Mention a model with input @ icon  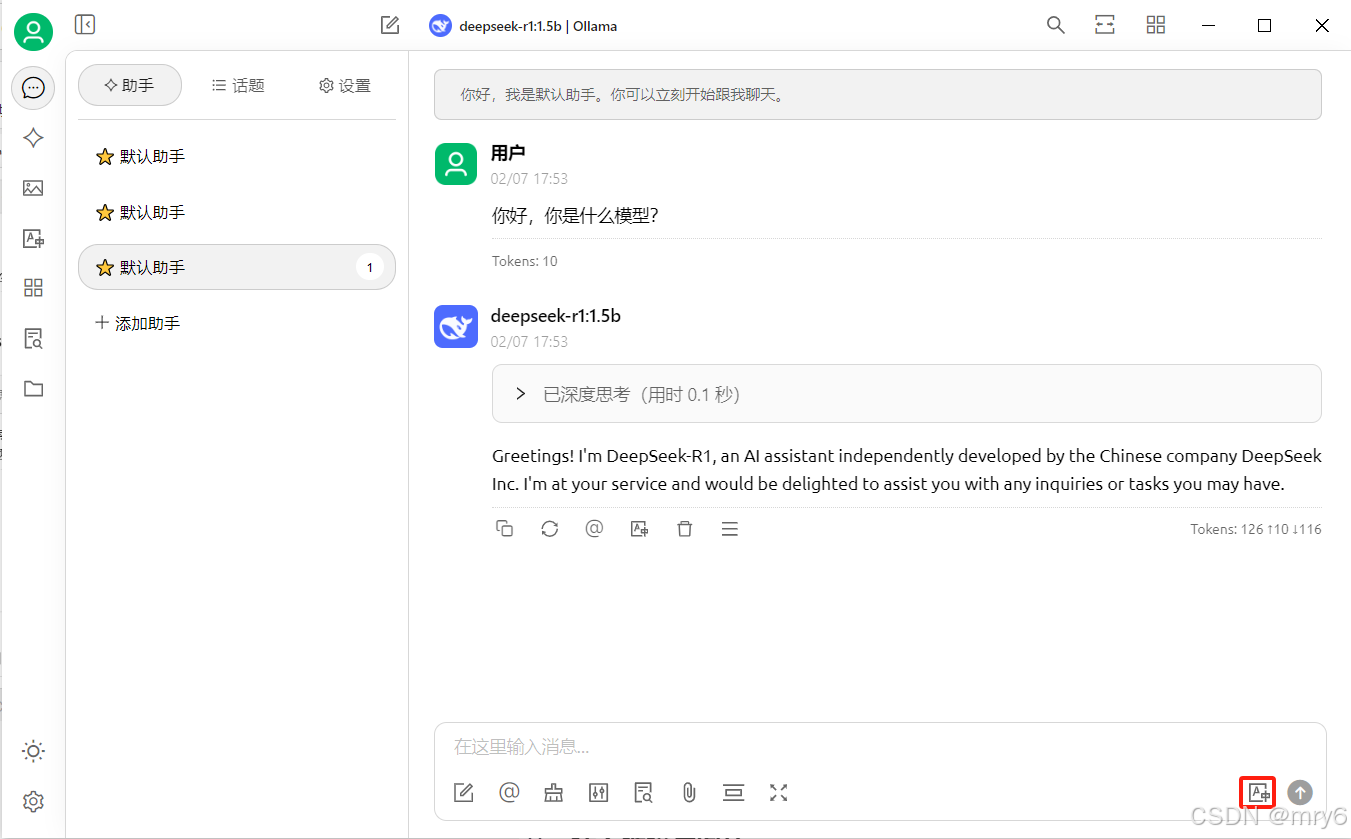click(509, 793)
